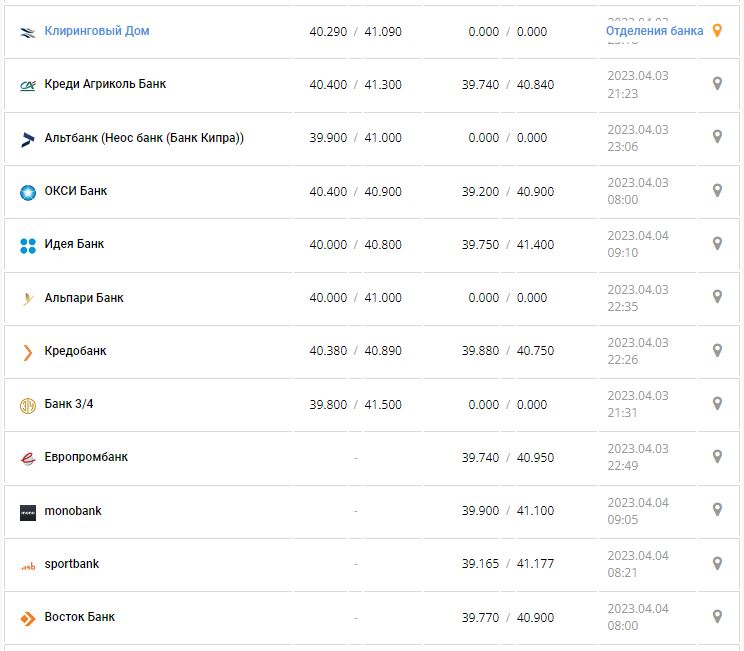The width and height of the screenshot is (744, 651).
Task: Click the location pin for Идея Банк
Action: pyautogui.click(x=716, y=243)
